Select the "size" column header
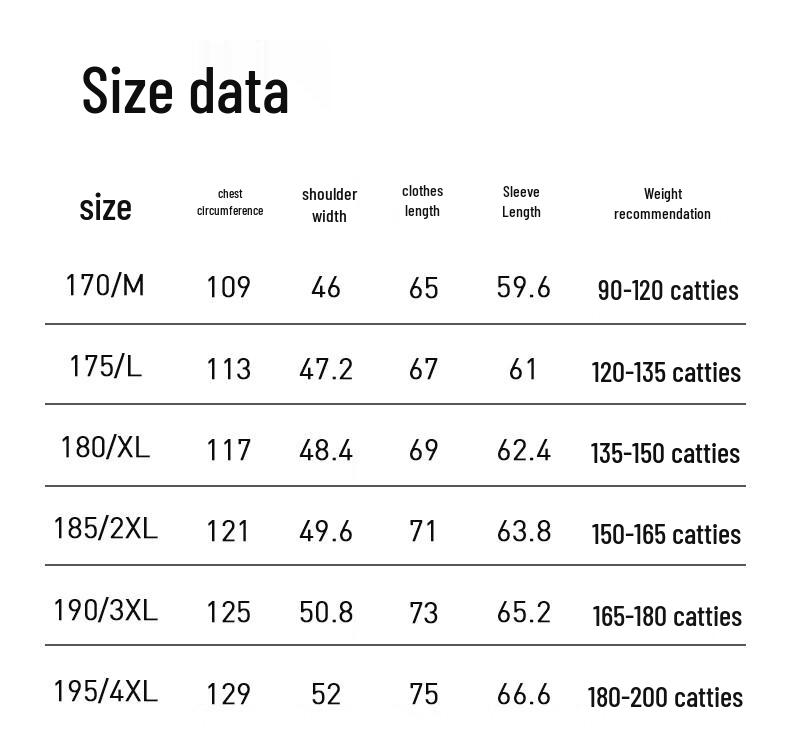Viewport: 790px width, 748px height. [105, 207]
